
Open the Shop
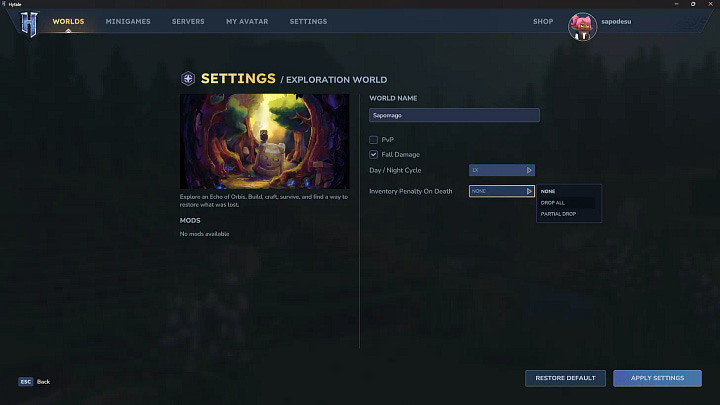pos(543,22)
